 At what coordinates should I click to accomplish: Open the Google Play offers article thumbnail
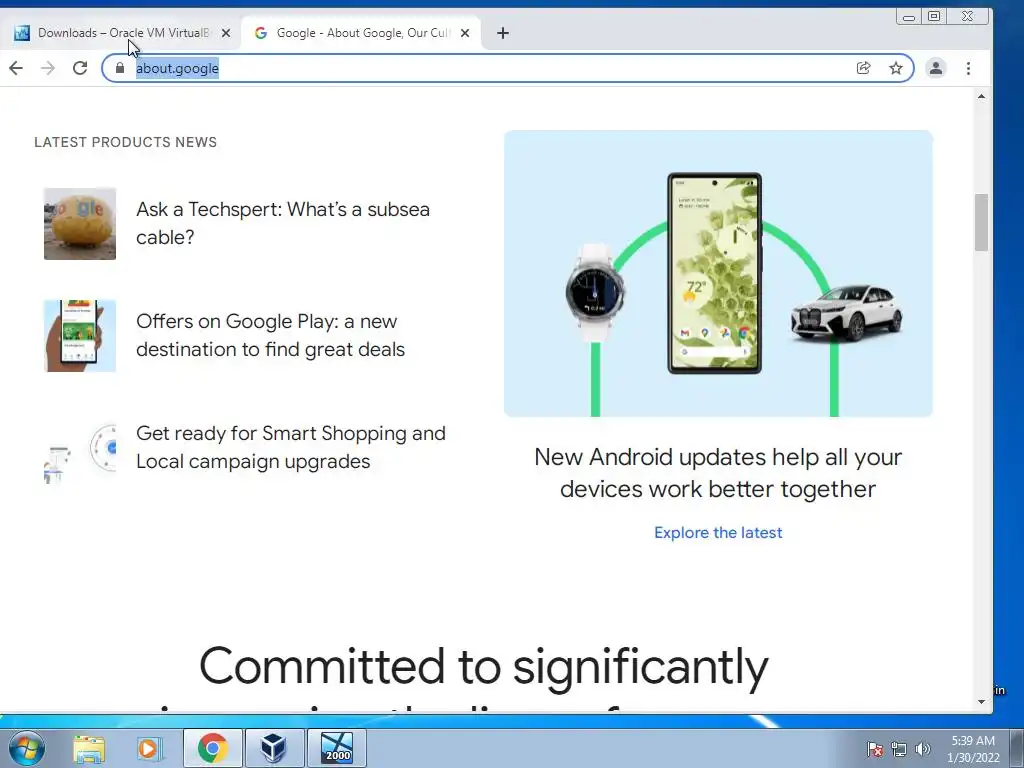point(80,336)
